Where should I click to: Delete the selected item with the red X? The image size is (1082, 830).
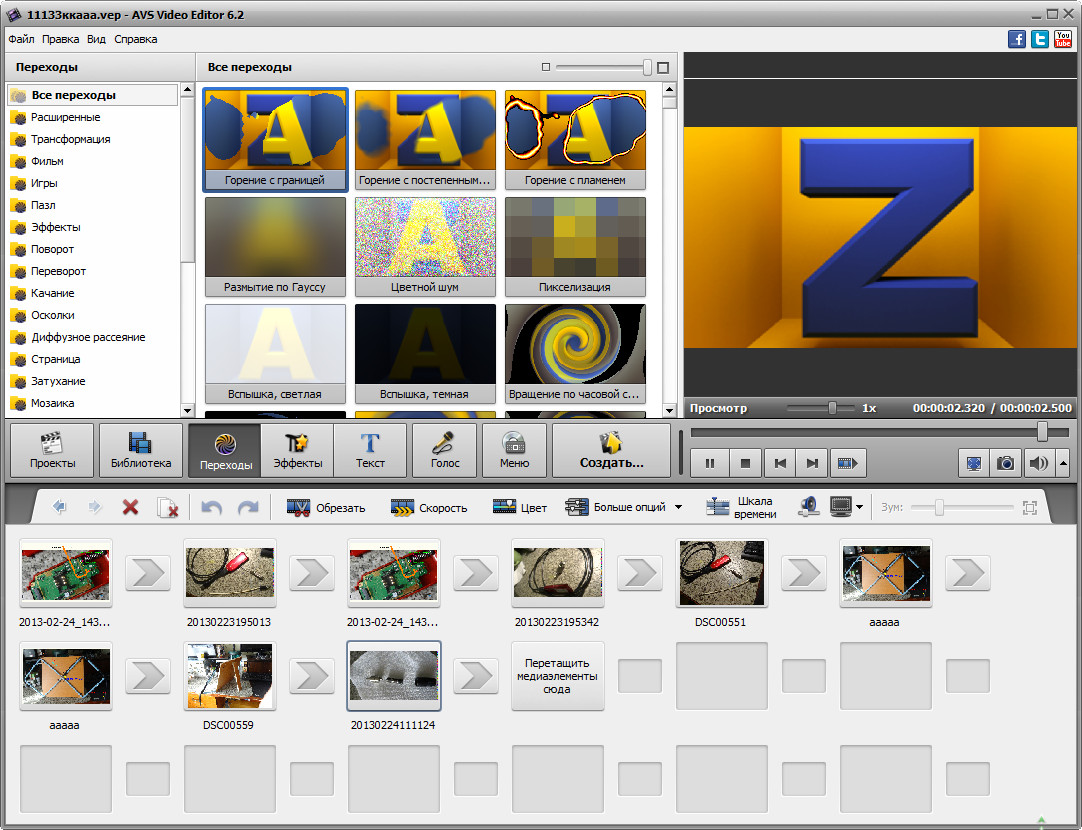(x=130, y=507)
